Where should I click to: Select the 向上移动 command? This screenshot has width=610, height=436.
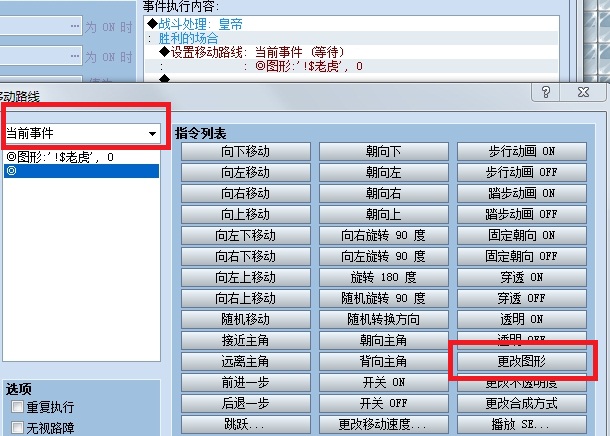pos(245,214)
